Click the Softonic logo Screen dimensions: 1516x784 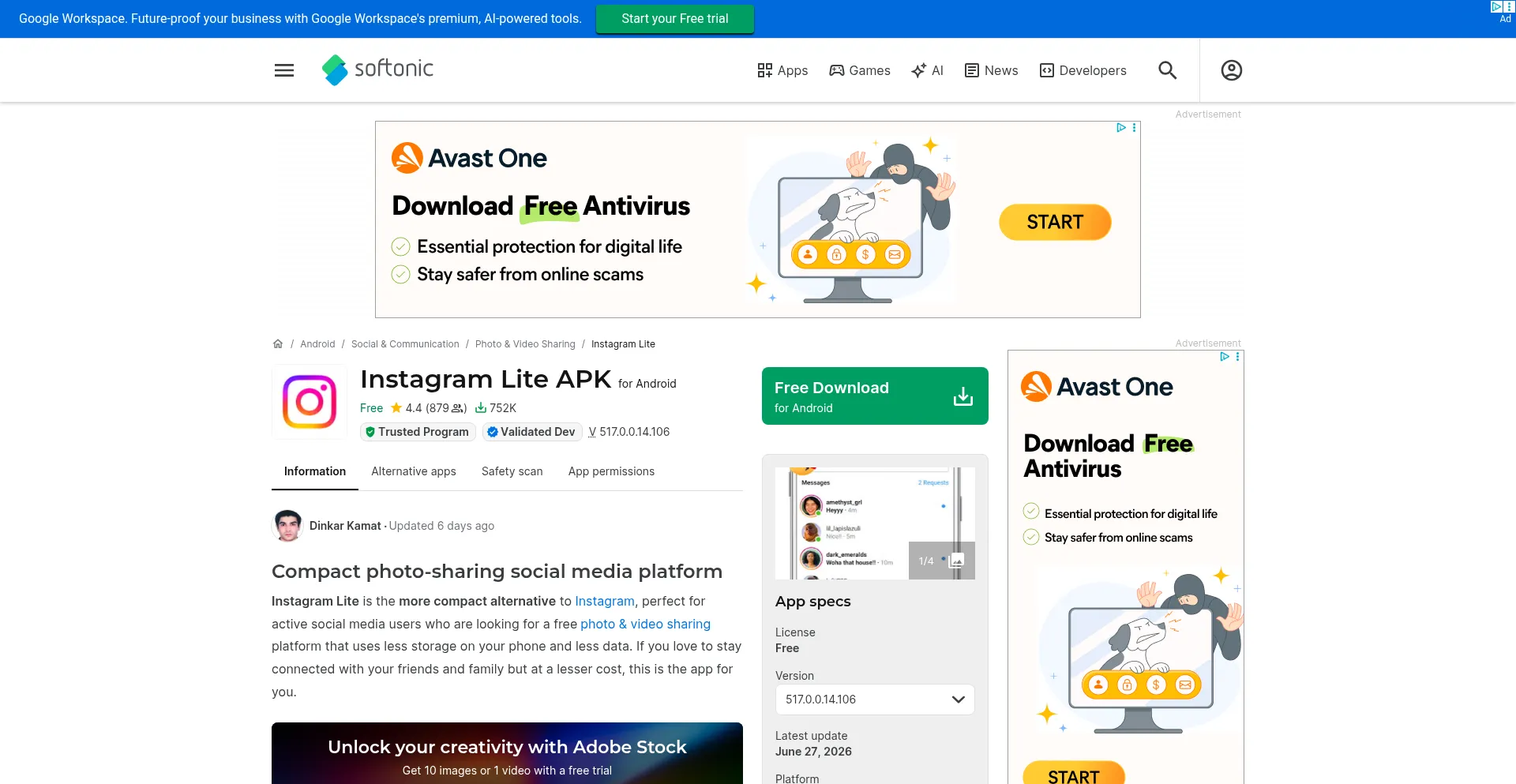coord(377,69)
